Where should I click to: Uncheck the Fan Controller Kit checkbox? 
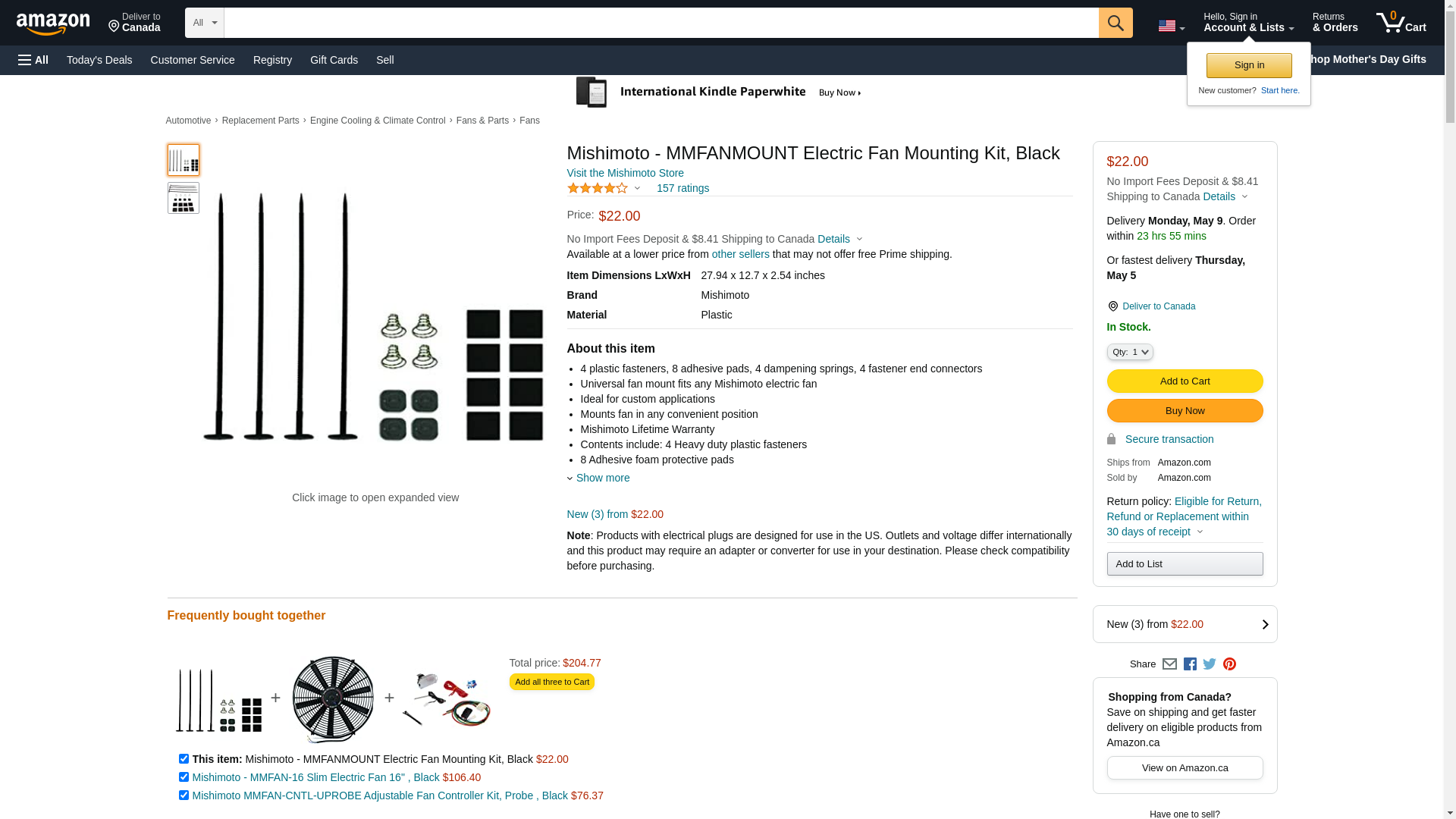pos(184,795)
